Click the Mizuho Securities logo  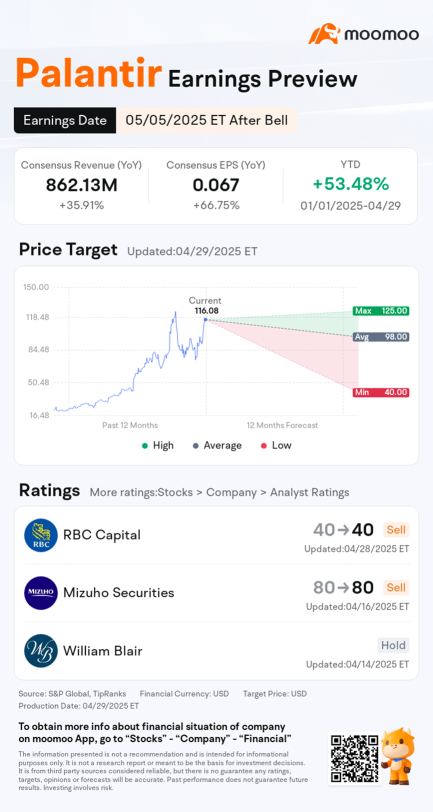[41, 592]
